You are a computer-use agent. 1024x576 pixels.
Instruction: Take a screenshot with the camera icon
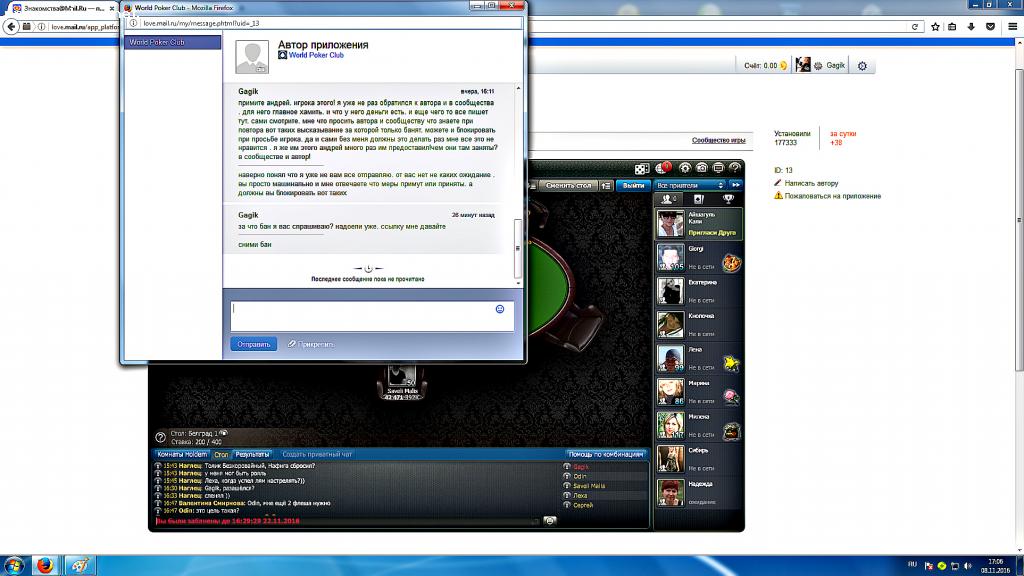tap(702, 168)
